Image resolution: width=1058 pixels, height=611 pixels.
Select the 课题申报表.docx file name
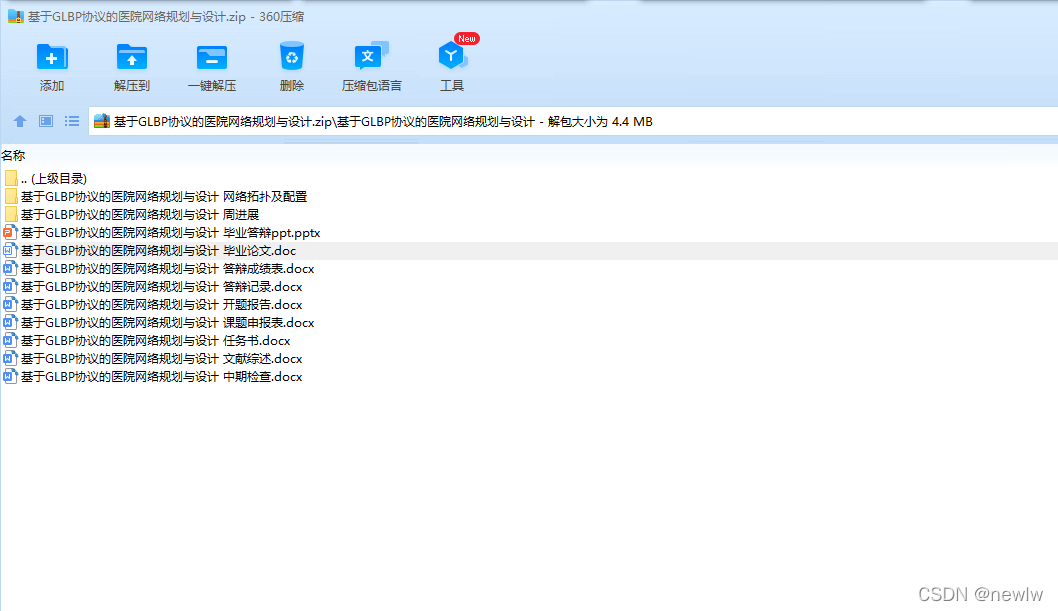(x=167, y=323)
